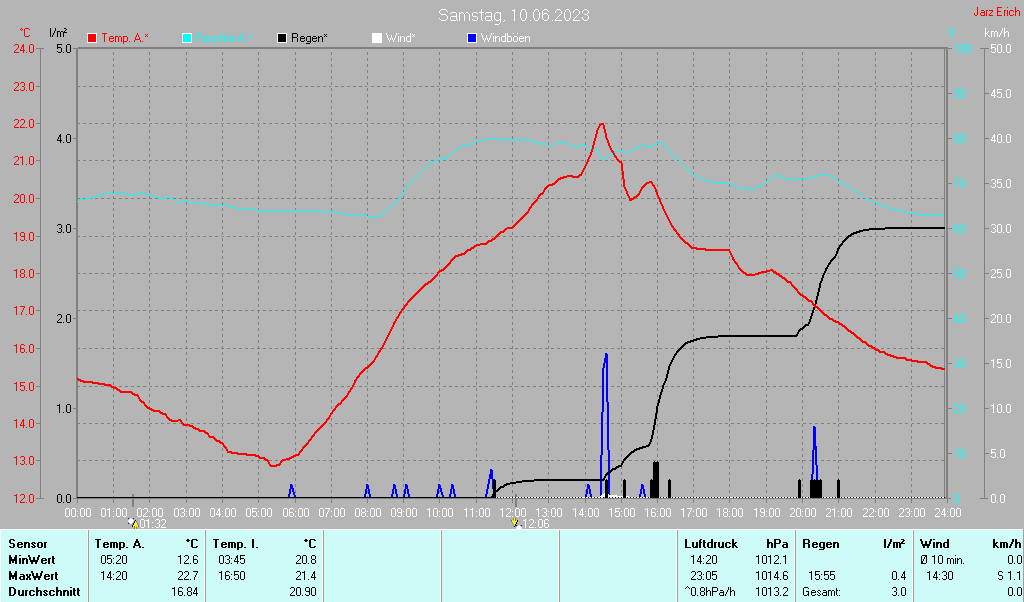Click the MinWert row label
Image resolution: width=1024 pixels, height=602 pixels.
tap(31, 560)
